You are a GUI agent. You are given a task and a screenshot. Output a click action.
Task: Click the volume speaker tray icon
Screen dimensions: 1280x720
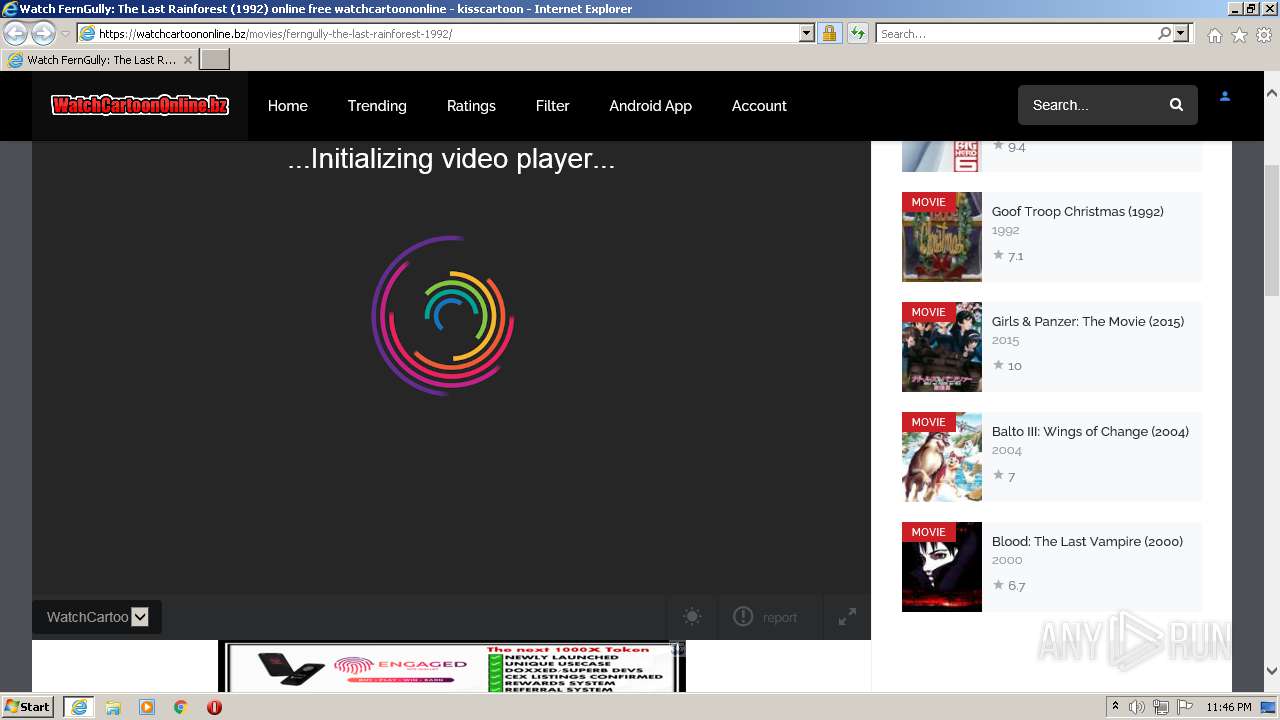tap(1137, 707)
